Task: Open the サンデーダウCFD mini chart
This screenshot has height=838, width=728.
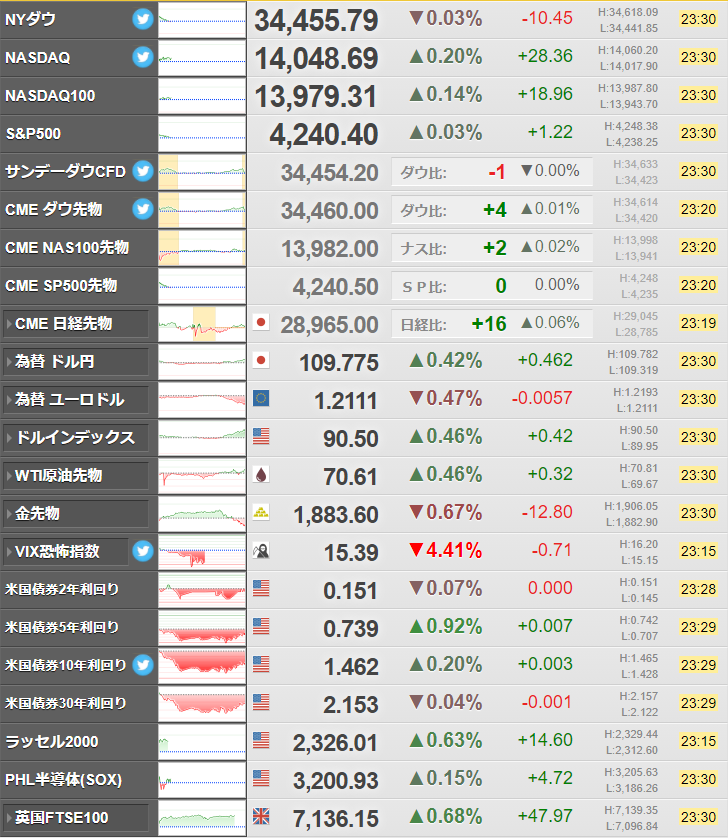Action: click(x=202, y=172)
